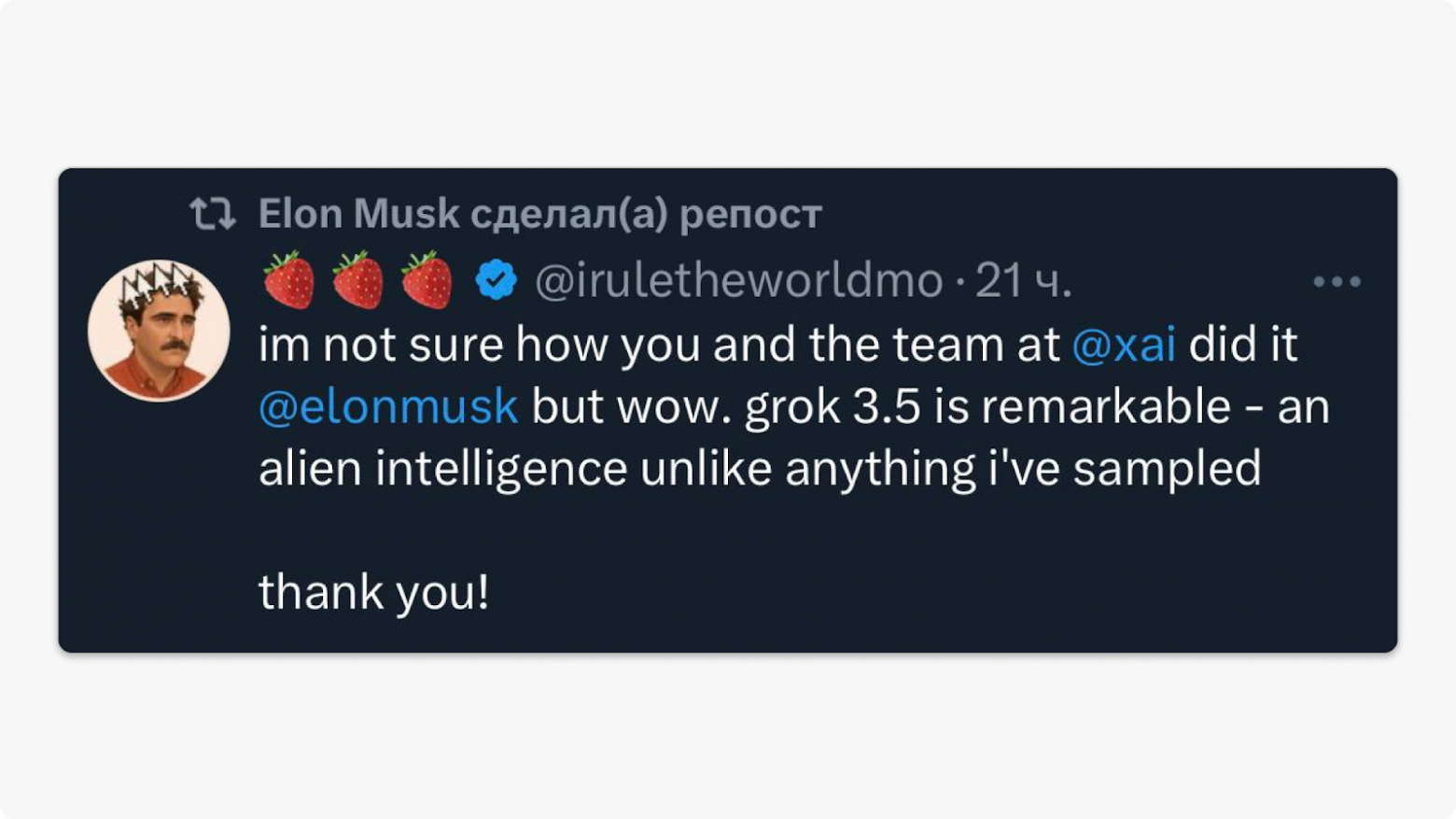The width and height of the screenshot is (1456, 819).
Task: Select the @iruletheworldmo username handle
Action: (x=737, y=282)
